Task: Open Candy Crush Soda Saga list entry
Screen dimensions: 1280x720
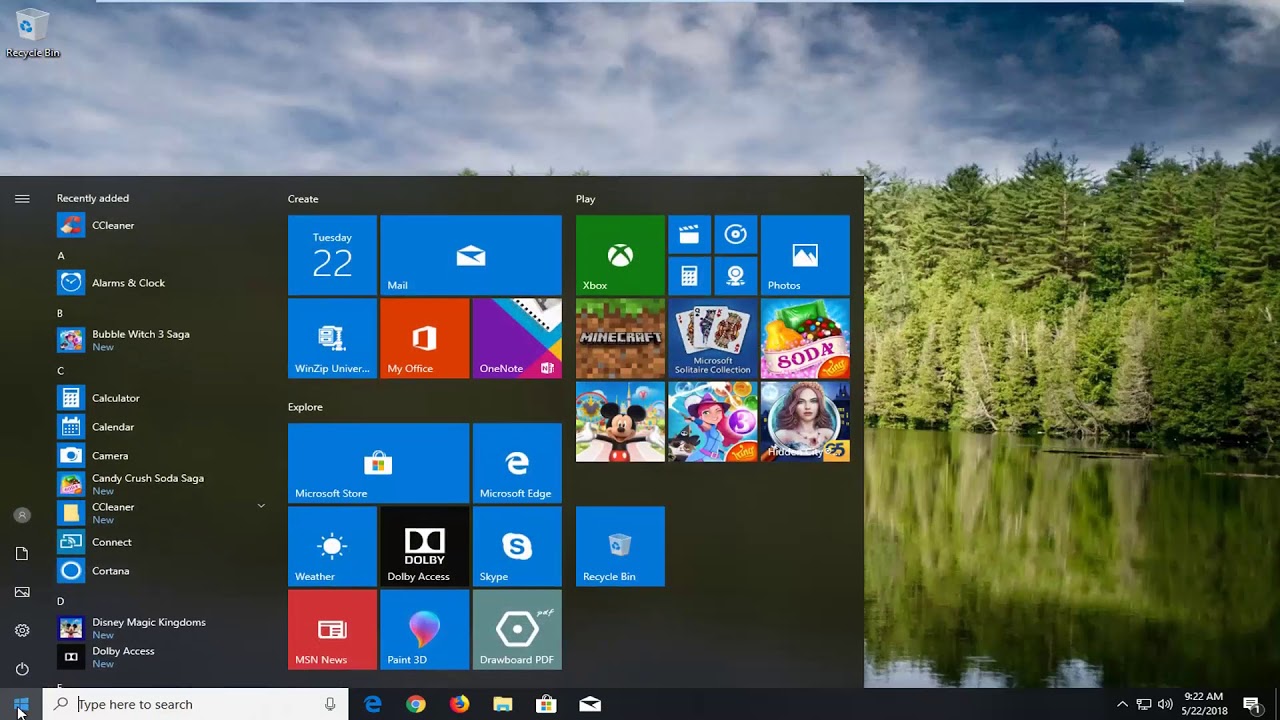Action: pyautogui.click(x=164, y=484)
